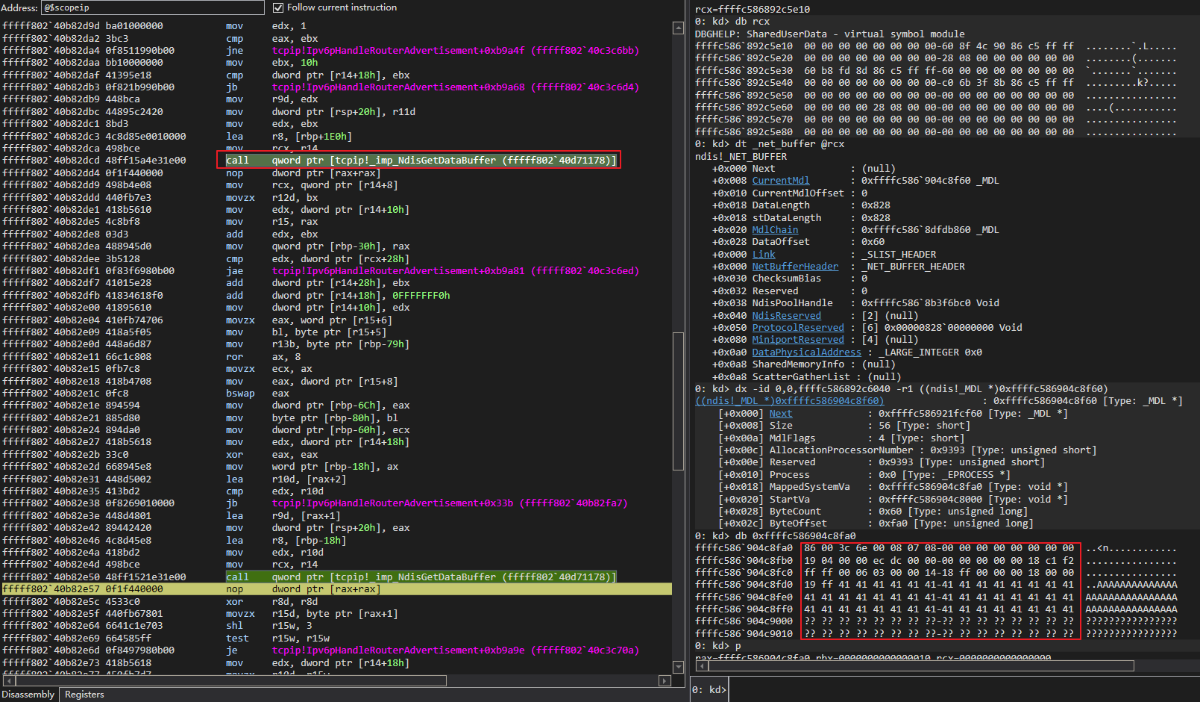Click jump target Ipv6pHandleRouterAdvertisement+0x33b
Screen dimensions: 1200x702
(x=450, y=503)
